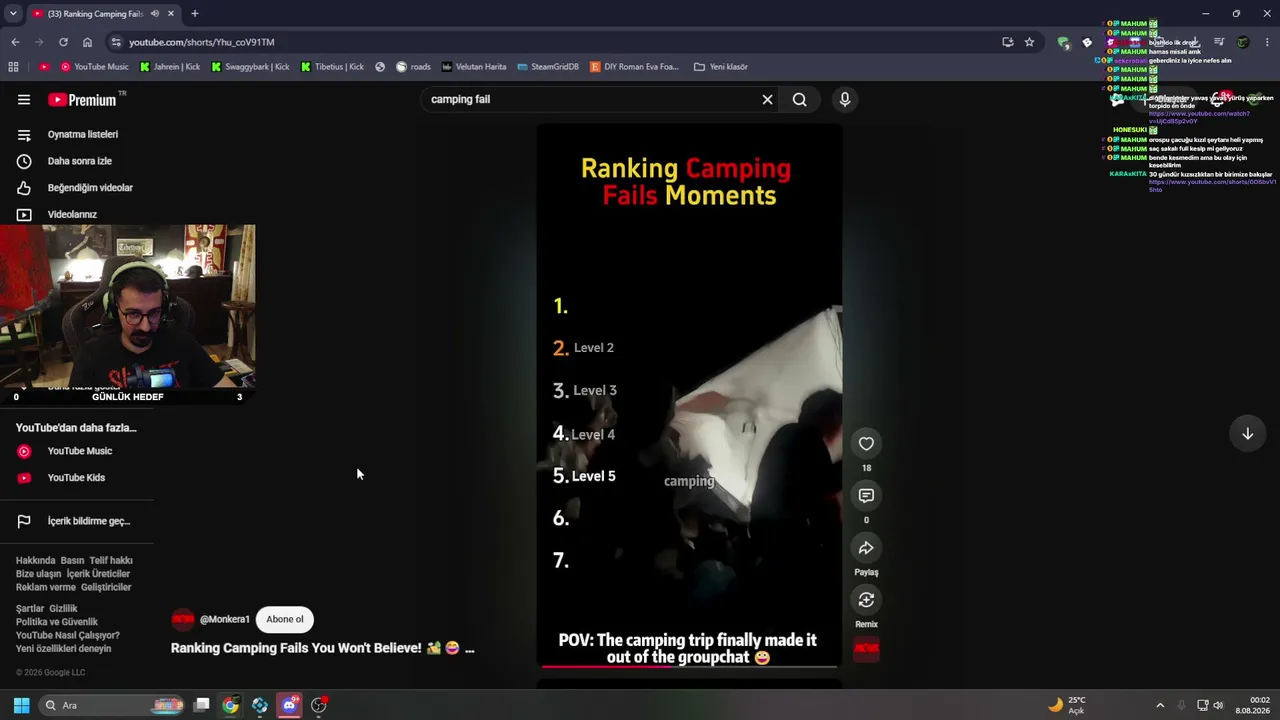Click the address bar URL
This screenshot has width=1280, height=720.
pyautogui.click(x=202, y=42)
